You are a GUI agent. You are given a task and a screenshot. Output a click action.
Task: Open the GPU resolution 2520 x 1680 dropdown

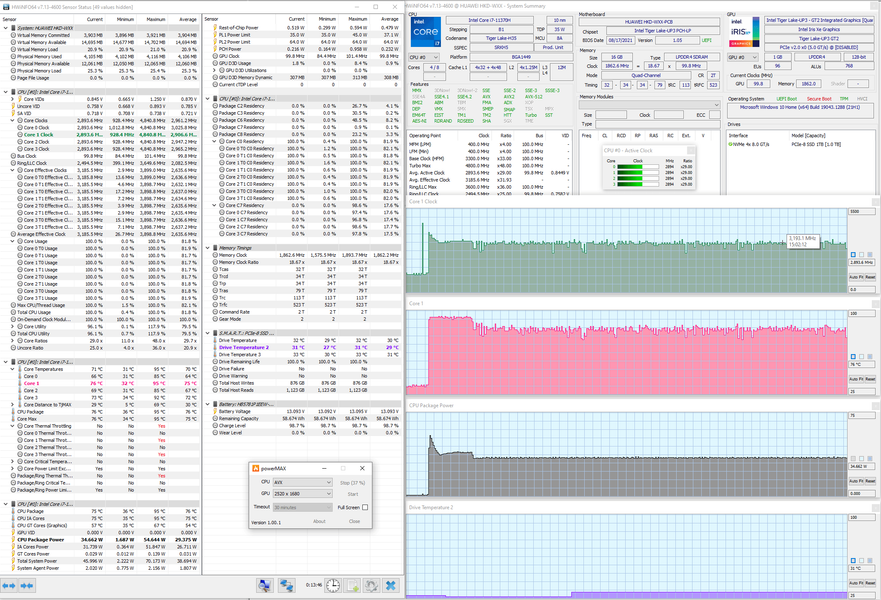tap(302, 494)
